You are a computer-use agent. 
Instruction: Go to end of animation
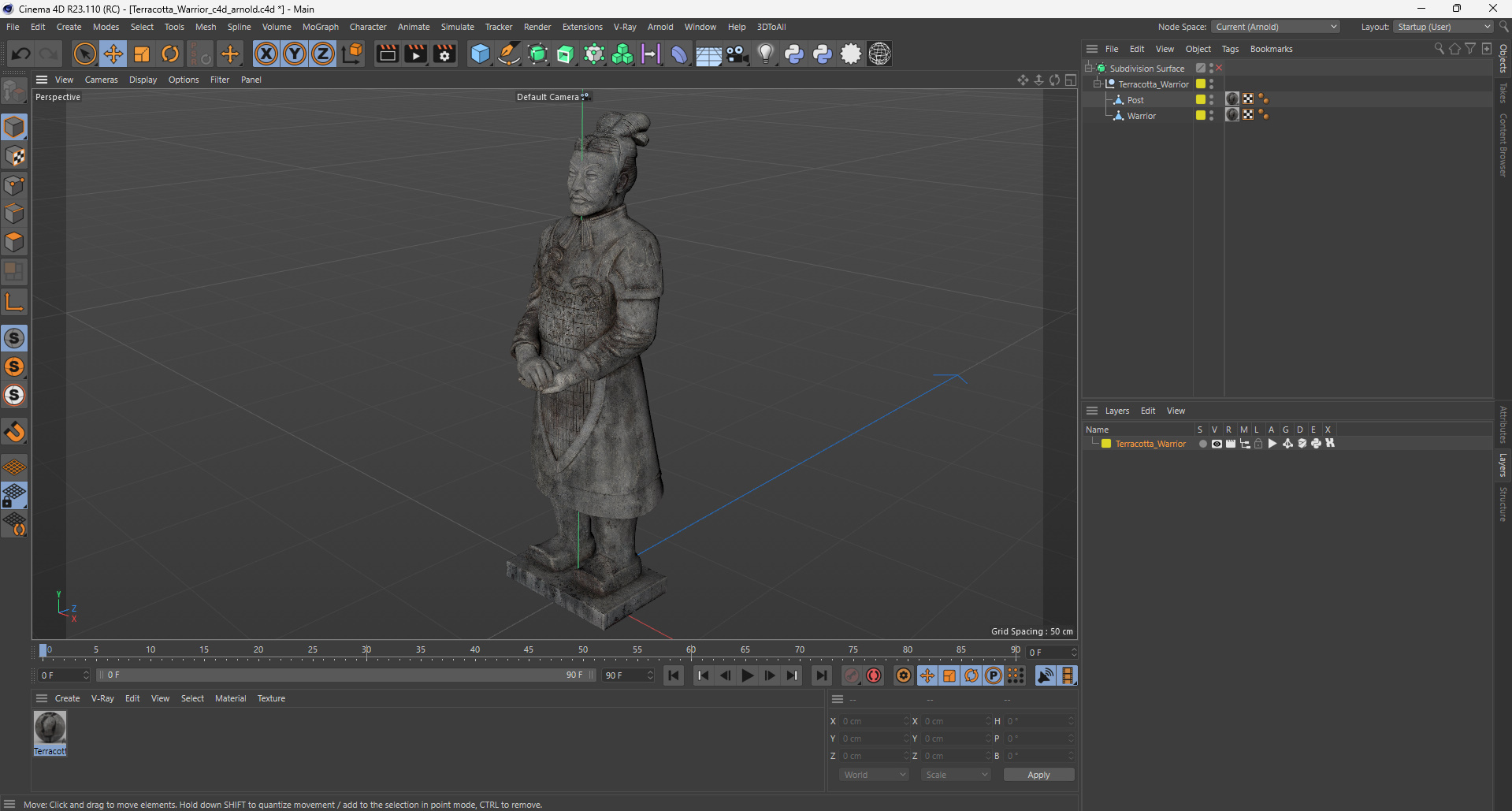pos(822,675)
